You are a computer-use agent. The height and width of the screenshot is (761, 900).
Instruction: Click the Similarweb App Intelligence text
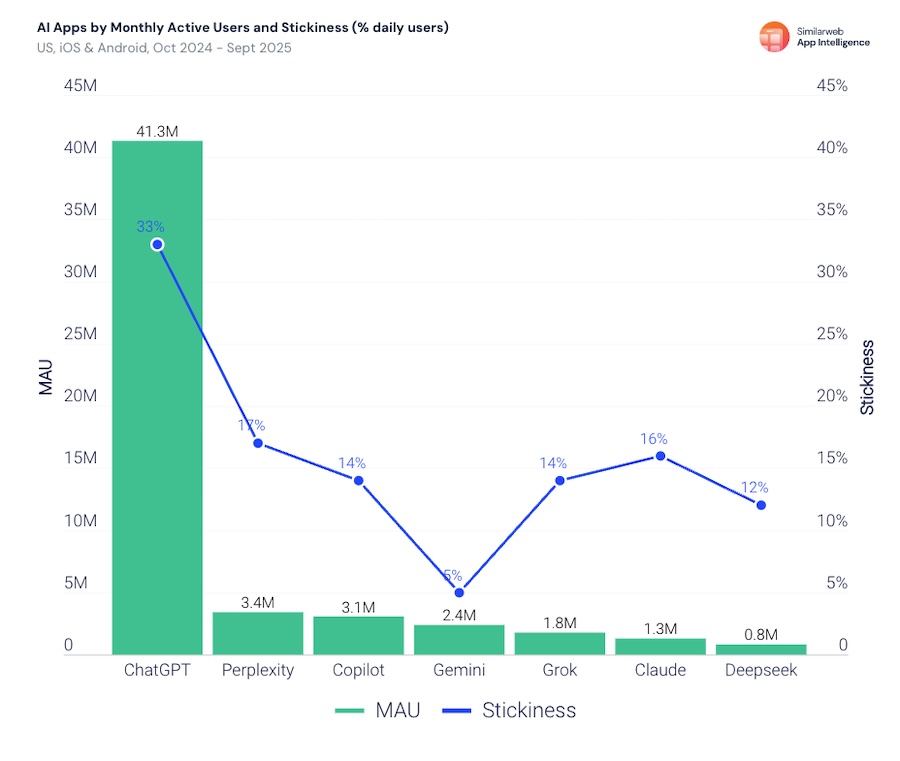tap(831, 37)
